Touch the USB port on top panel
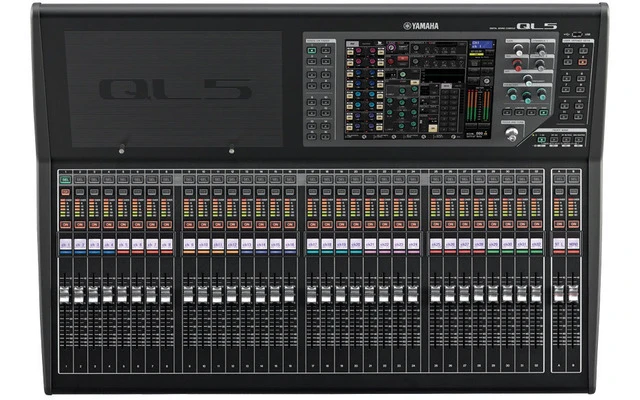This screenshot has width=640, height=400. pyautogui.click(x=577, y=35)
